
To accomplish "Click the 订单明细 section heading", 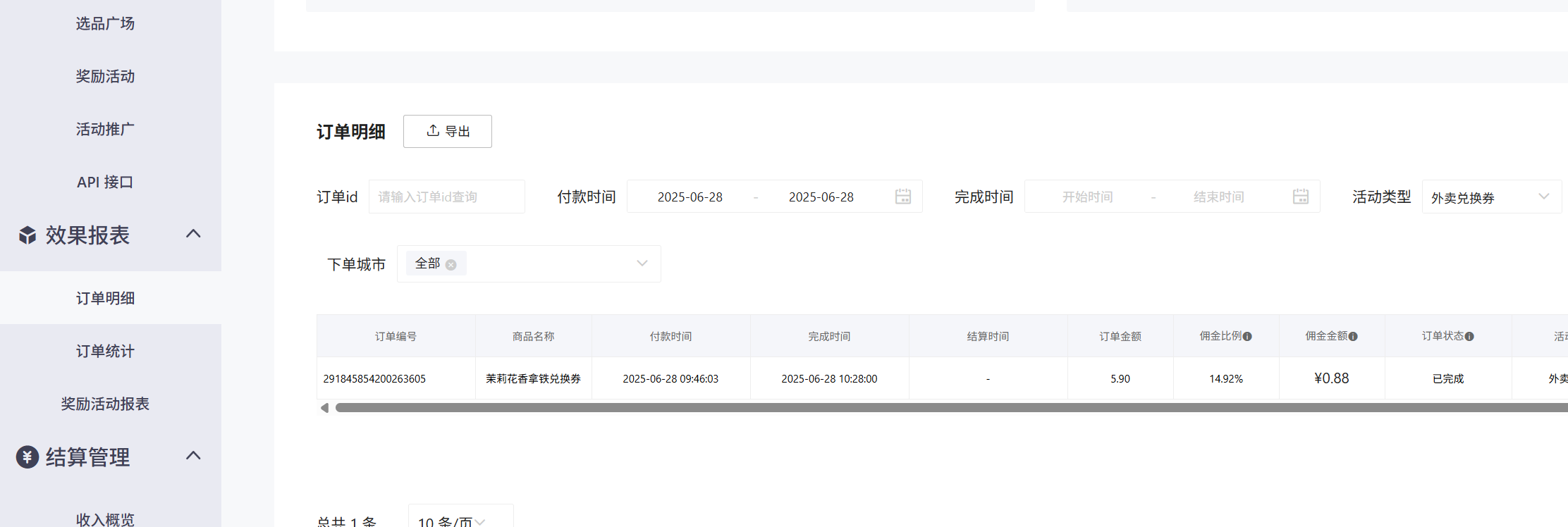I will click(x=351, y=132).
